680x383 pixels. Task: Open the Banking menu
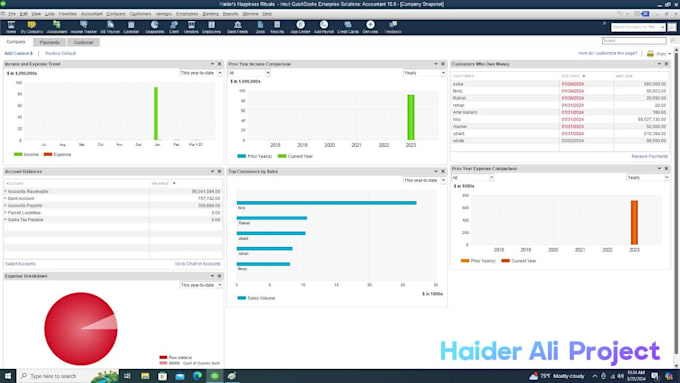click(210, 14)
